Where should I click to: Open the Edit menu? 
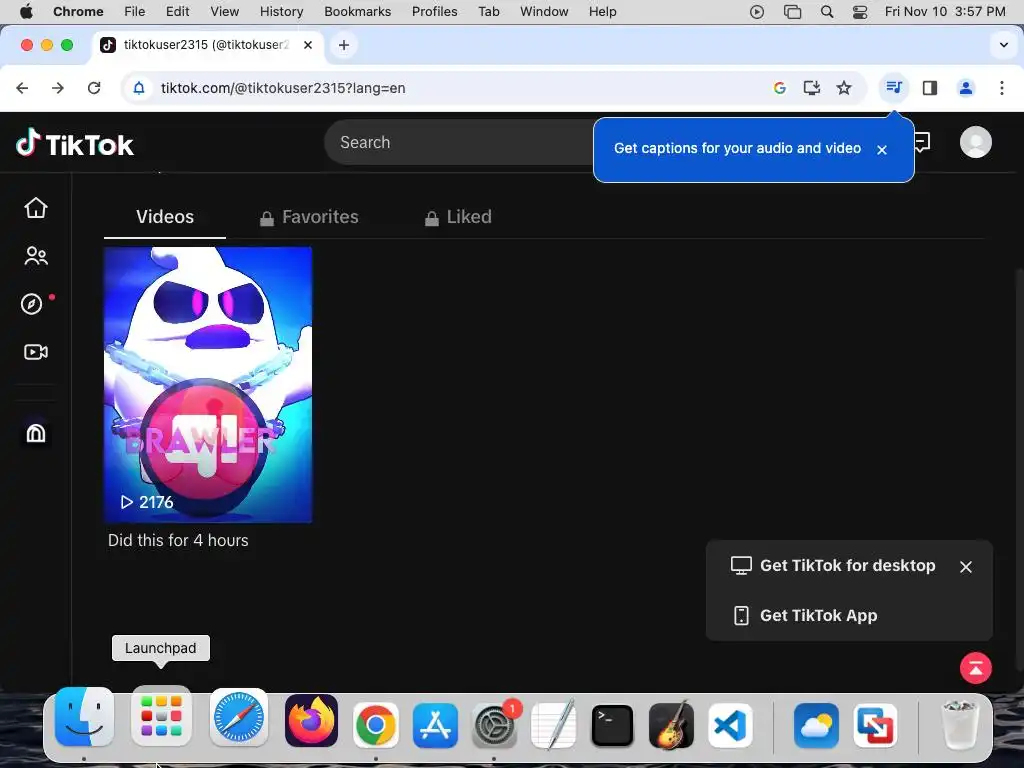(177, 11)
